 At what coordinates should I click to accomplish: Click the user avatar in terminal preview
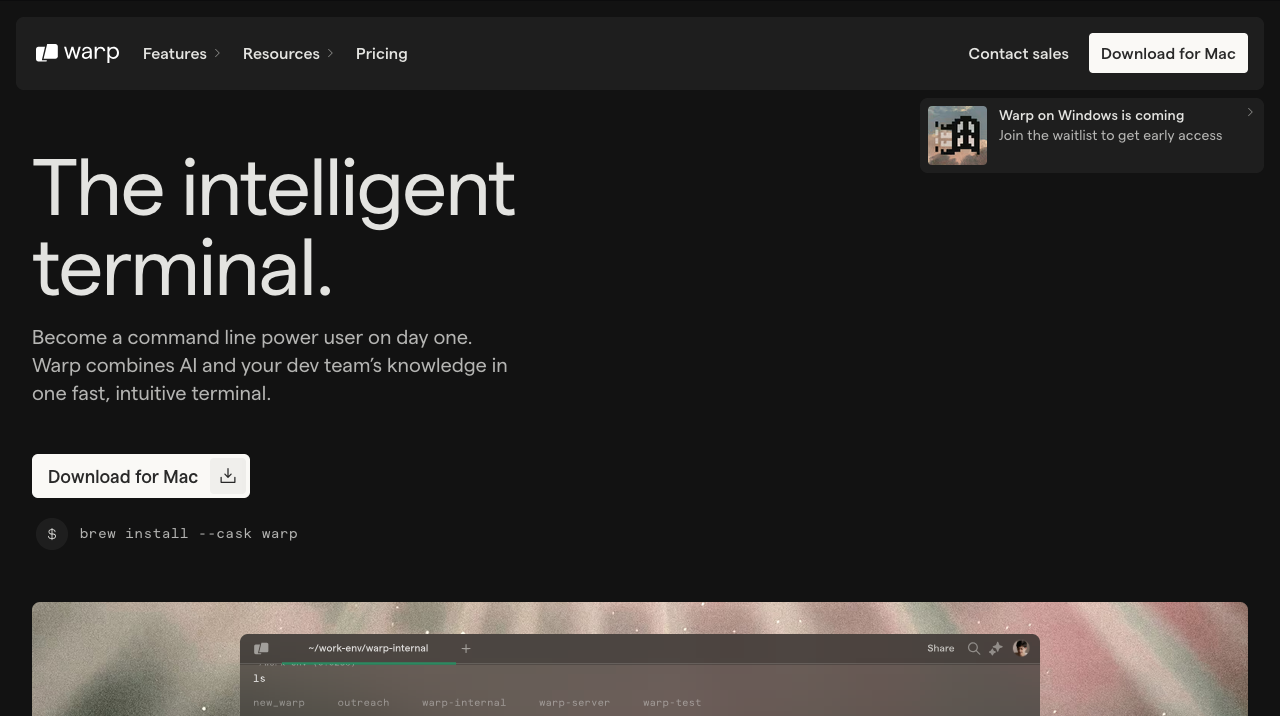1021,649
